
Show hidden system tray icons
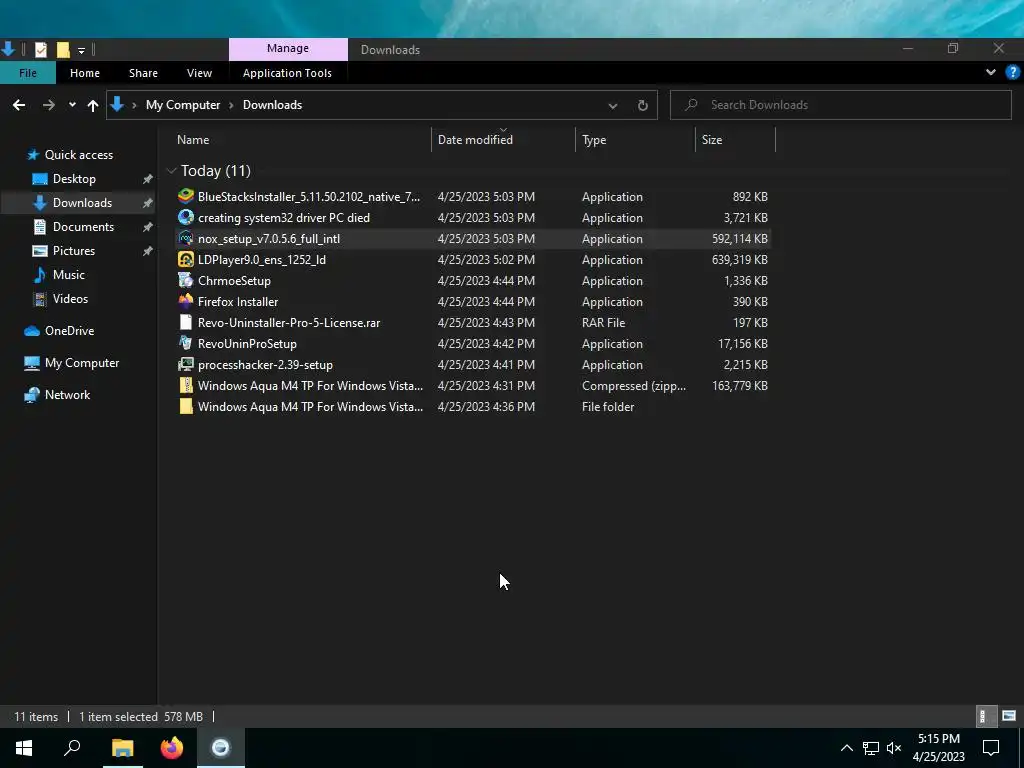pyautogui.click(x=846, y=748)
